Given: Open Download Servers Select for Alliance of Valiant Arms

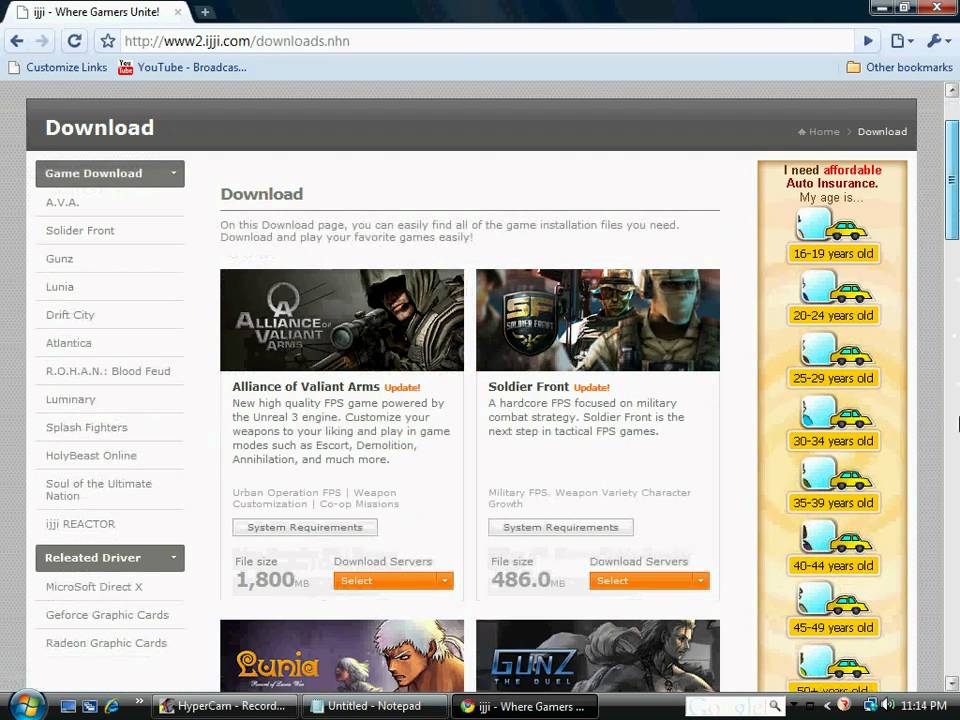Looking at the screenshot, I should click(x=394, y=580).
